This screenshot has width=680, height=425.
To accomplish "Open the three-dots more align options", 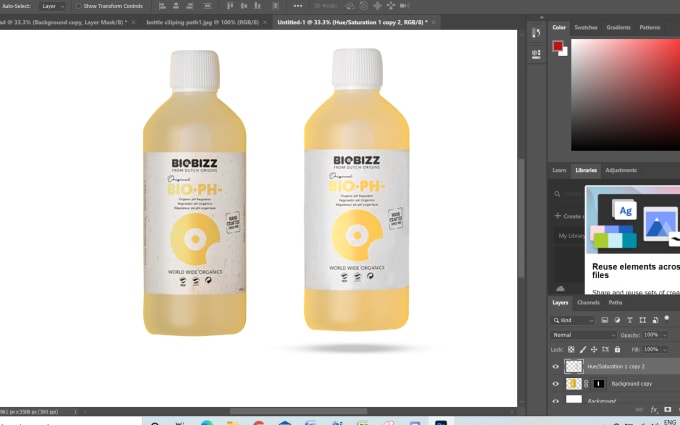I will click(x=298, y=6).
